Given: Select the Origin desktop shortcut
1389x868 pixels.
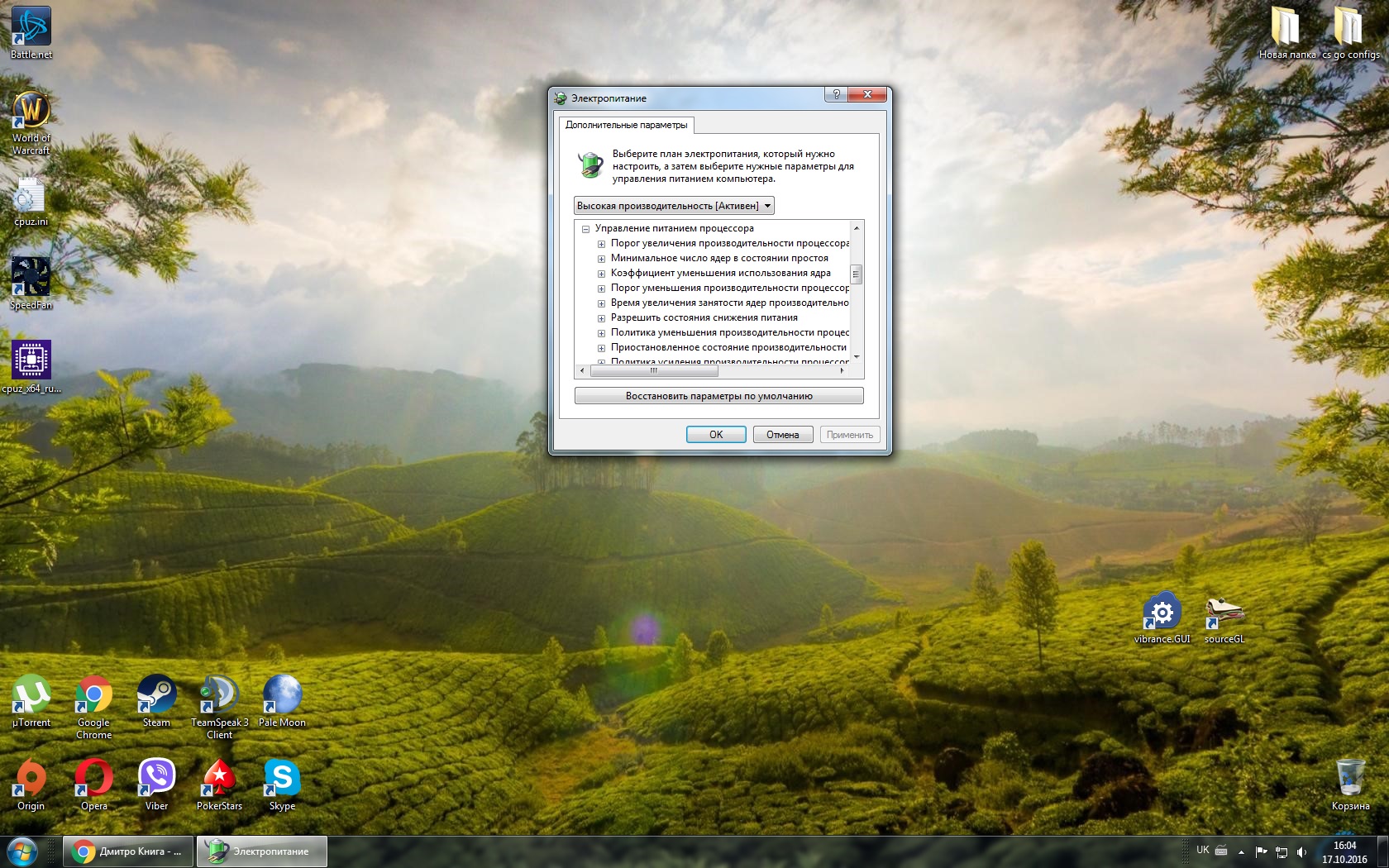Looking at the screenshot, I should click(x=31, y=785).
